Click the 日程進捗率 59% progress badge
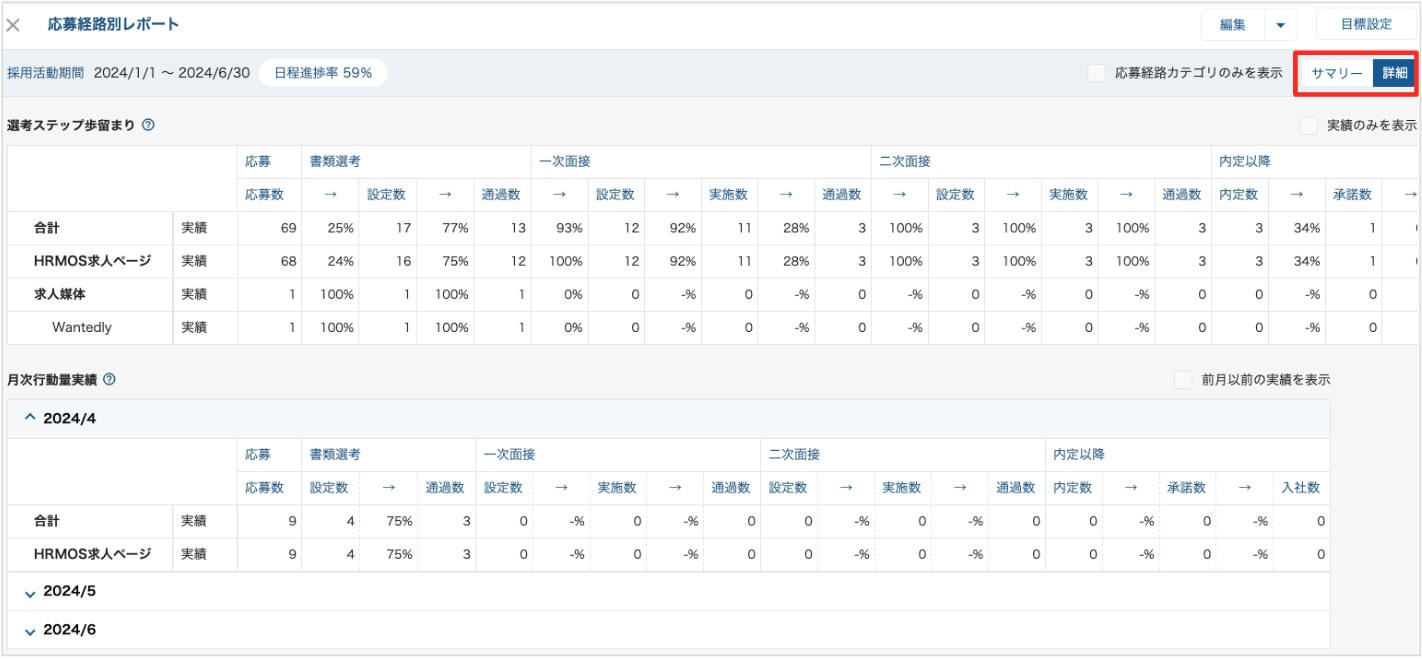Image resolution: width=1422 pixels, height=659 pixels. point(322,73)
